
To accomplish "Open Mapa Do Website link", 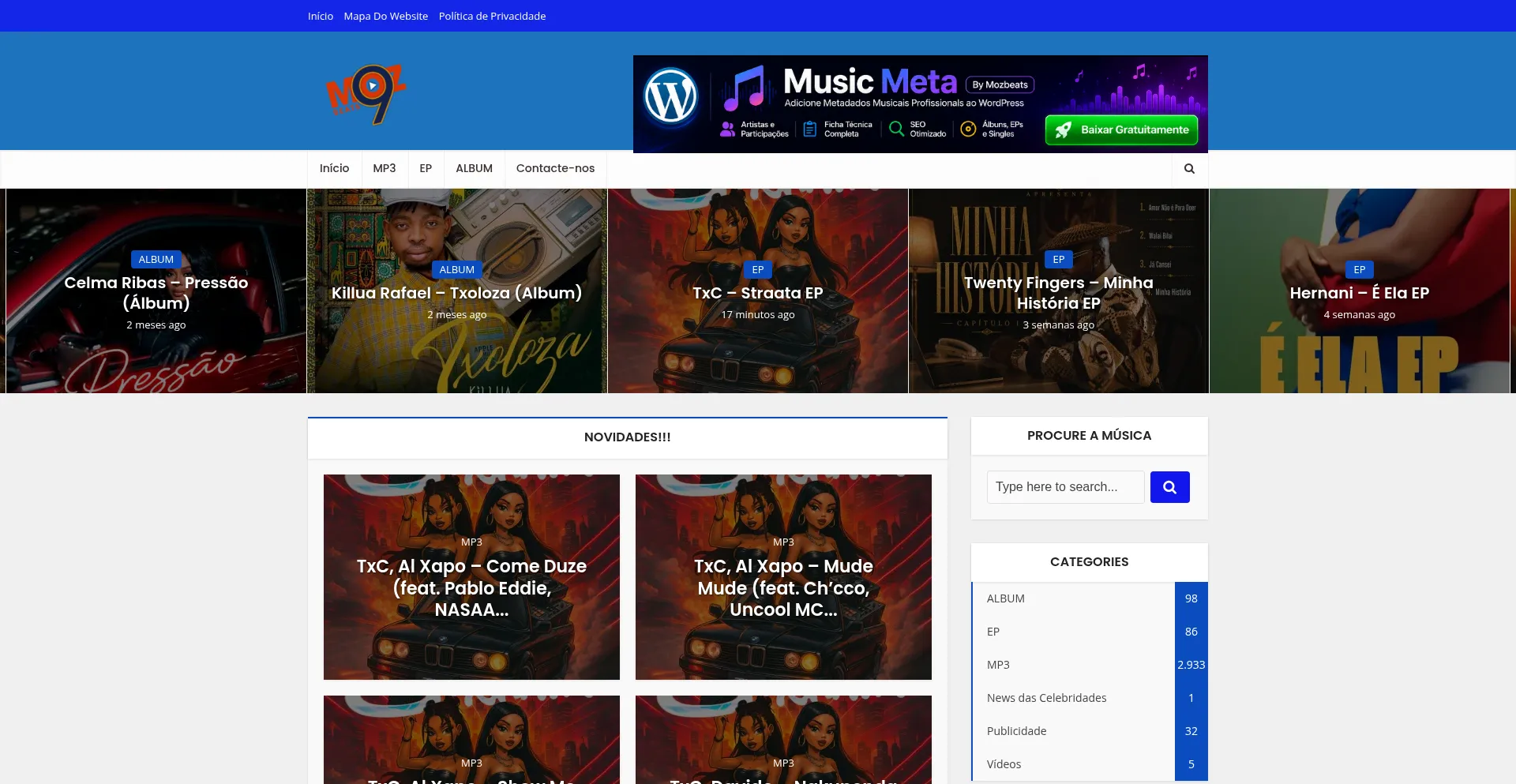I will tap(385, 16).
